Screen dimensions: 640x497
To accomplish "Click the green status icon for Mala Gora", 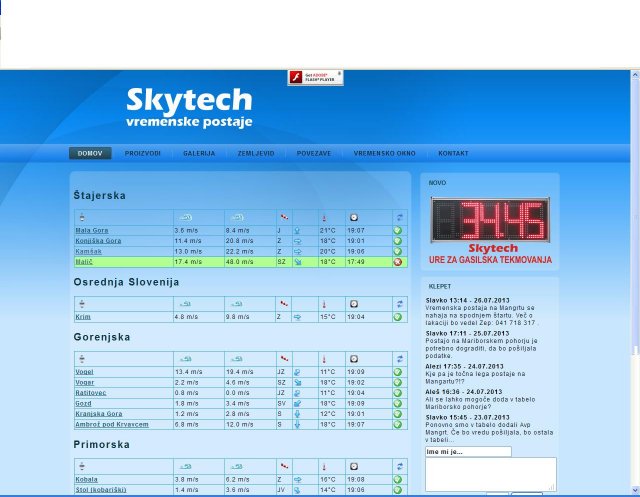I will click(398, 231).
